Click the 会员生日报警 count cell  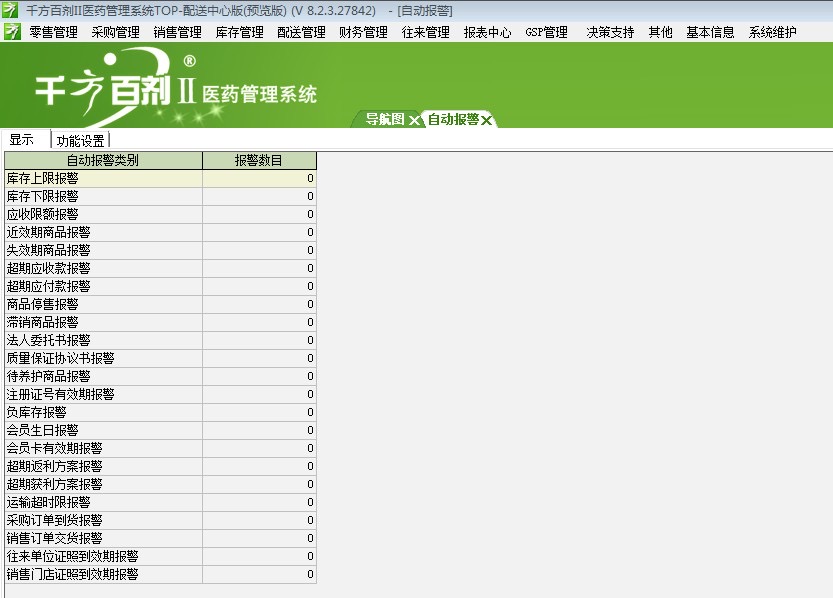[x=260, y=430]
